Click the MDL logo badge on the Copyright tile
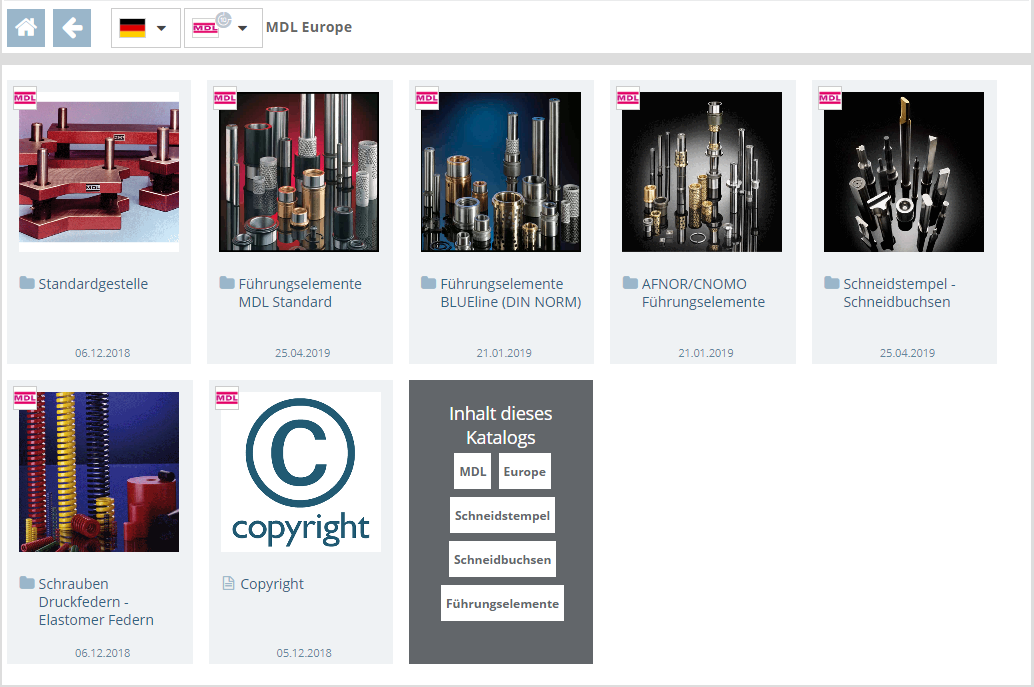The width and height of the screenshot is (1034, 687). [227, 398]
